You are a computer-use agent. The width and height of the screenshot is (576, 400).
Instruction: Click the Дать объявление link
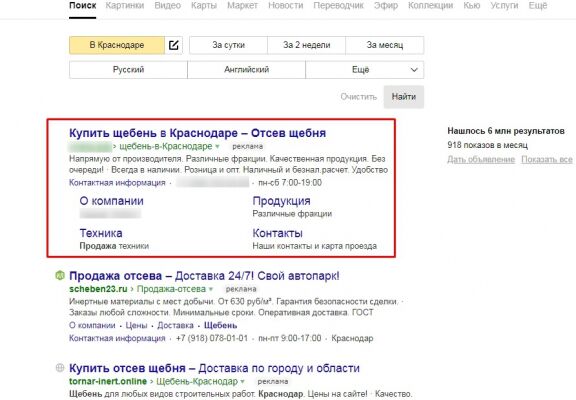point(481,160)
